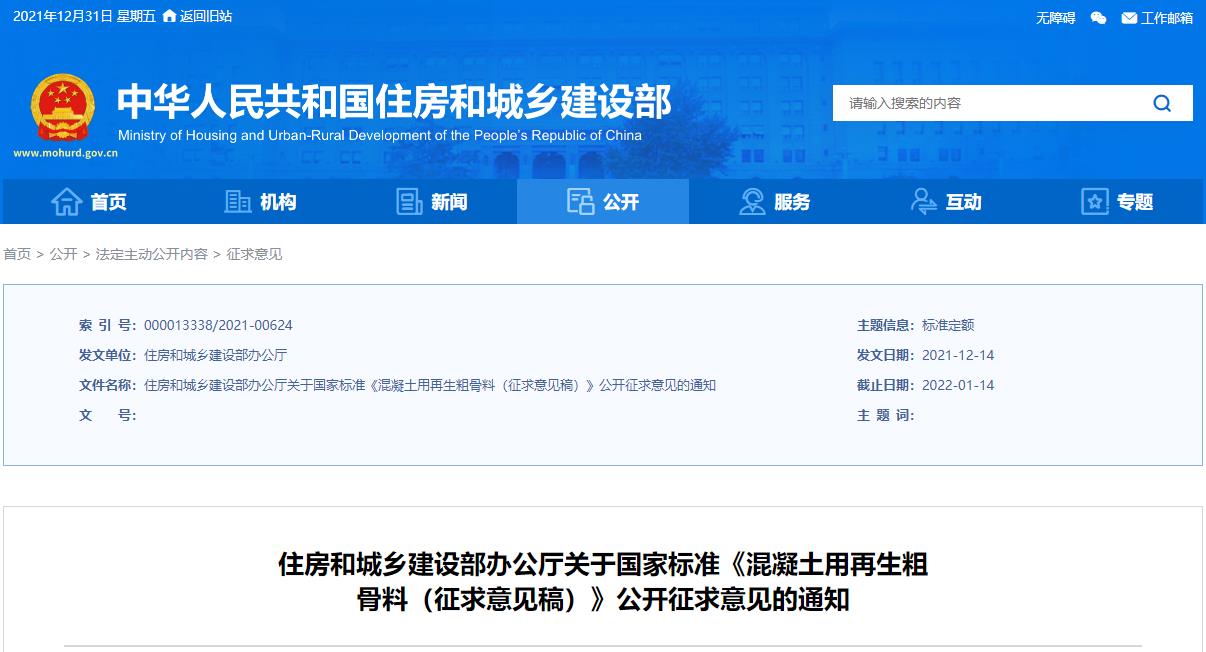Open the WeChat icon in top bar
Viewport: 1206px width, 652px height.
click(x=1098, y=17)
